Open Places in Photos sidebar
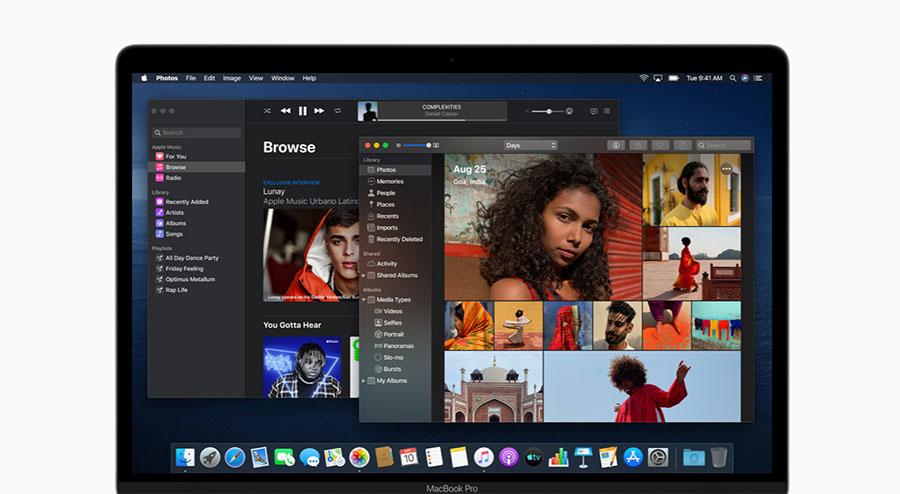900x494 pixels. (x=395, y=204)
